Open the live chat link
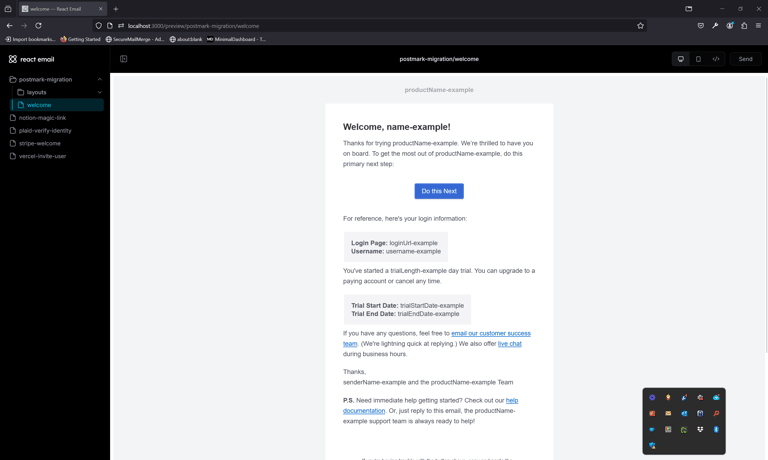This screenshot has height=460, width=768. 510,344
